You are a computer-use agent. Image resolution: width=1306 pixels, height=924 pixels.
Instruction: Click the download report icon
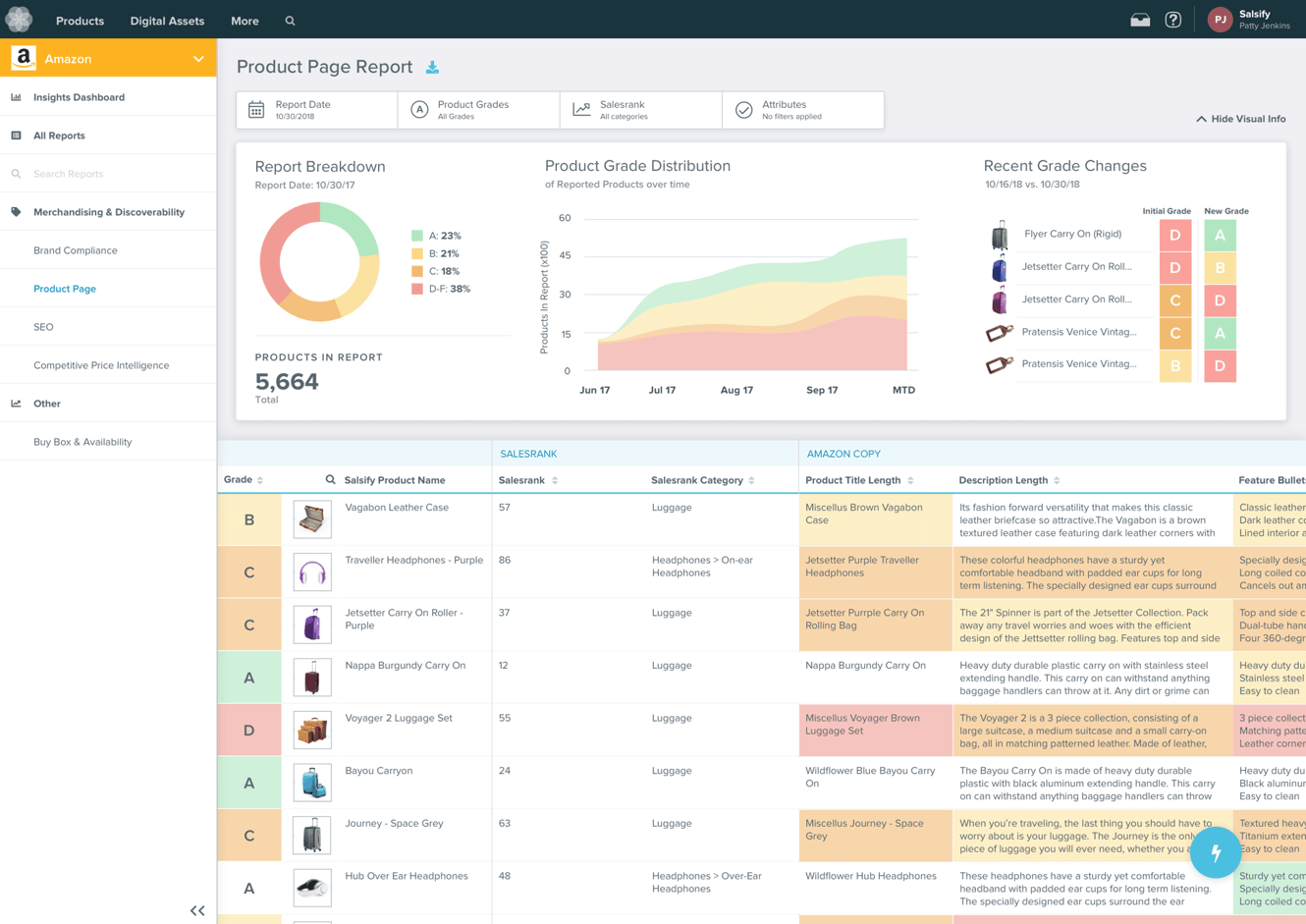pos(432,68)
